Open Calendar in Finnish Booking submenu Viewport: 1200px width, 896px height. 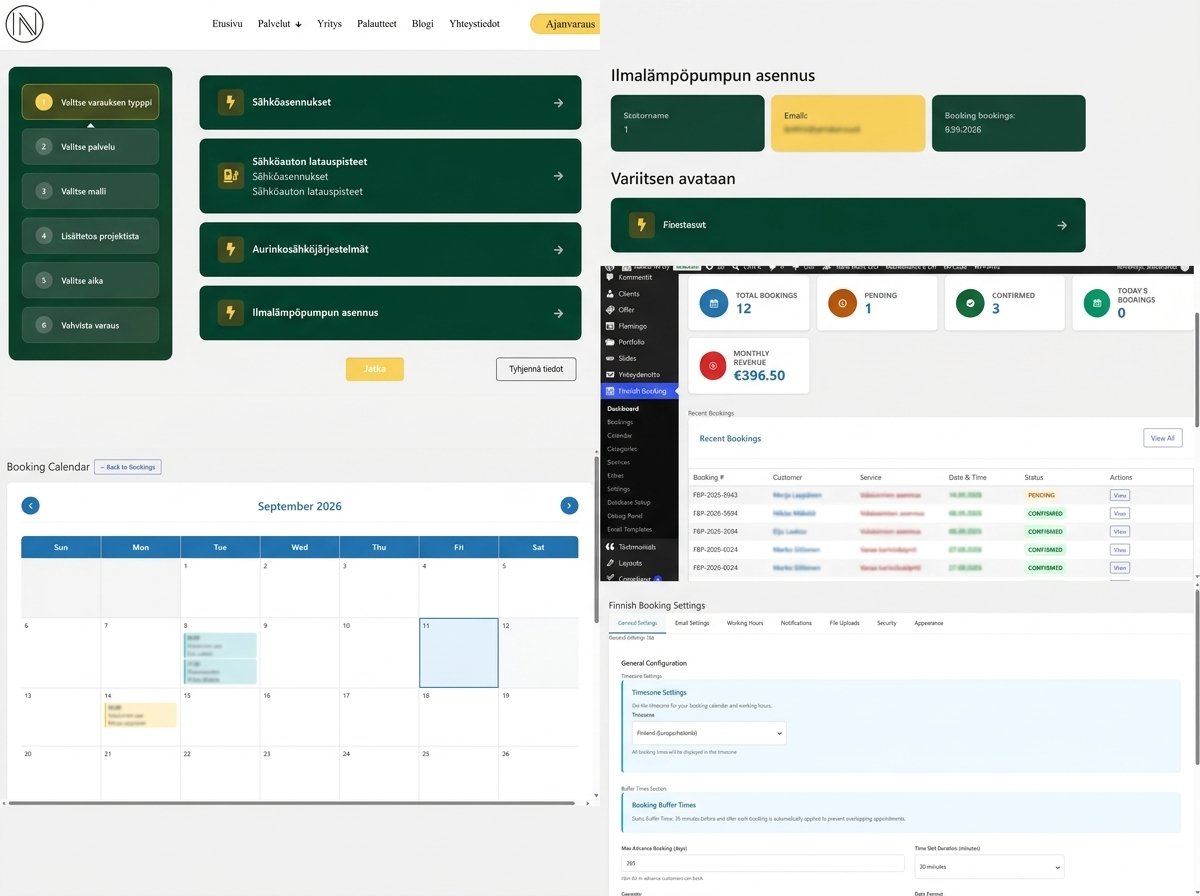619,436
